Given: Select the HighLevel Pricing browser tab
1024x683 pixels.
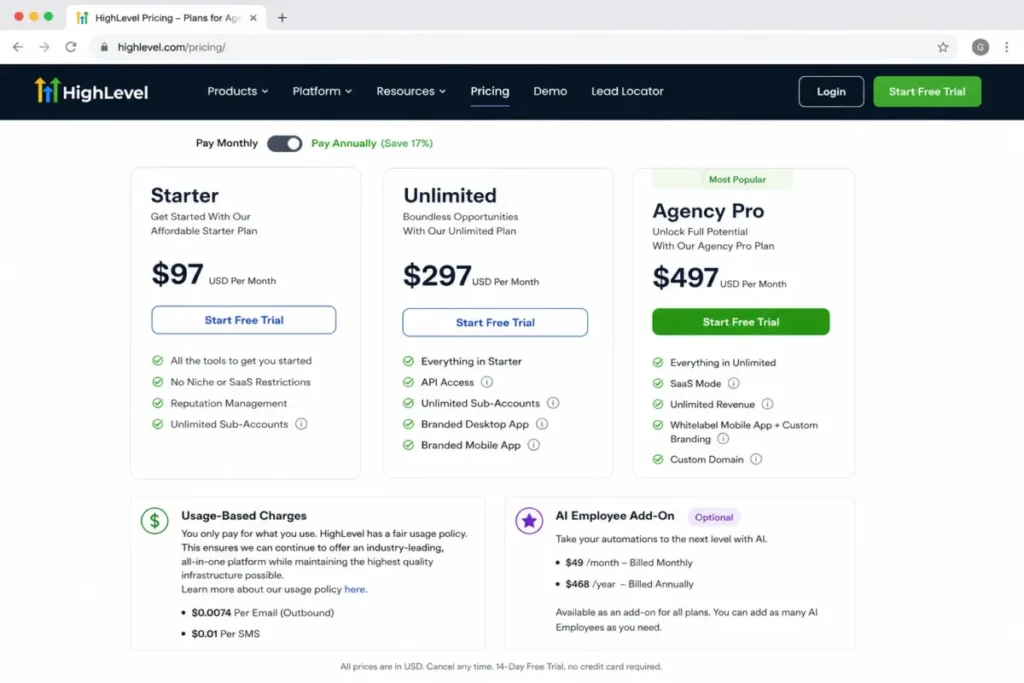Looking at the screenshot, I should [166, 18].
